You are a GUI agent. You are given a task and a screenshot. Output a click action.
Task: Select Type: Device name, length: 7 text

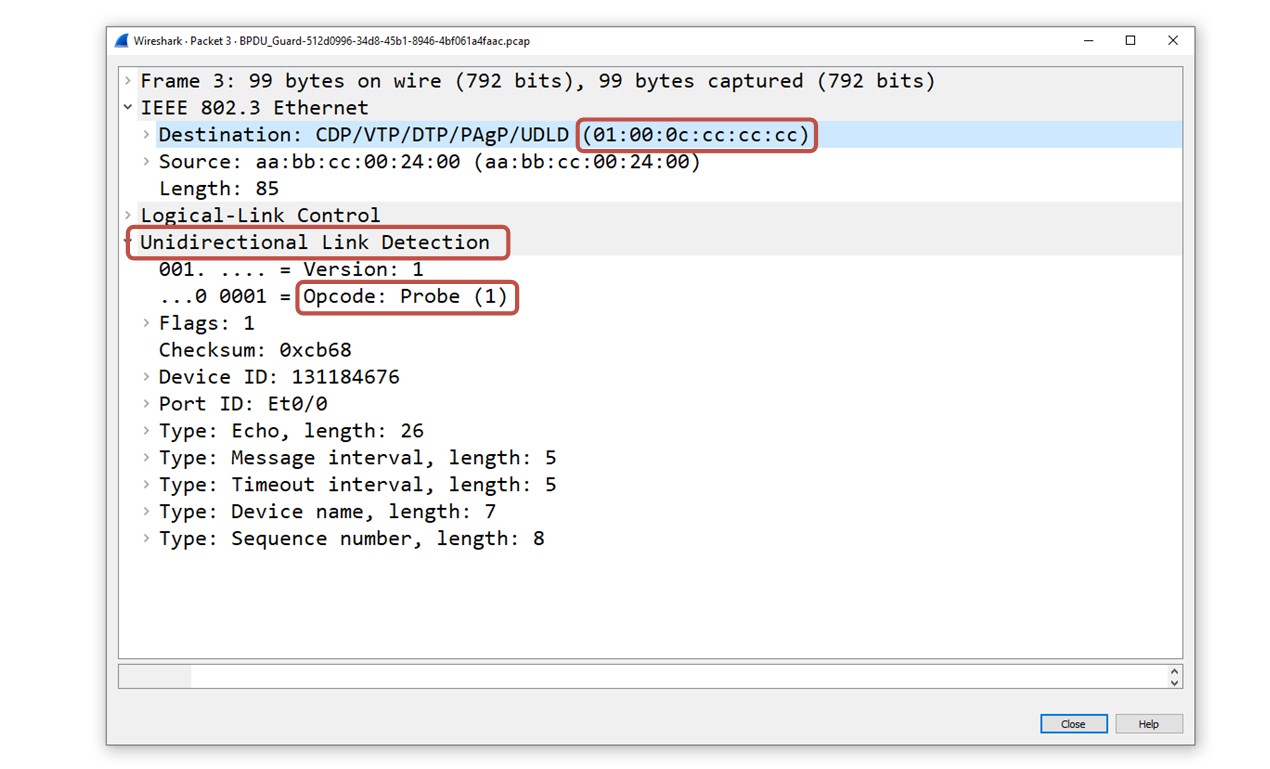[327, 512]
